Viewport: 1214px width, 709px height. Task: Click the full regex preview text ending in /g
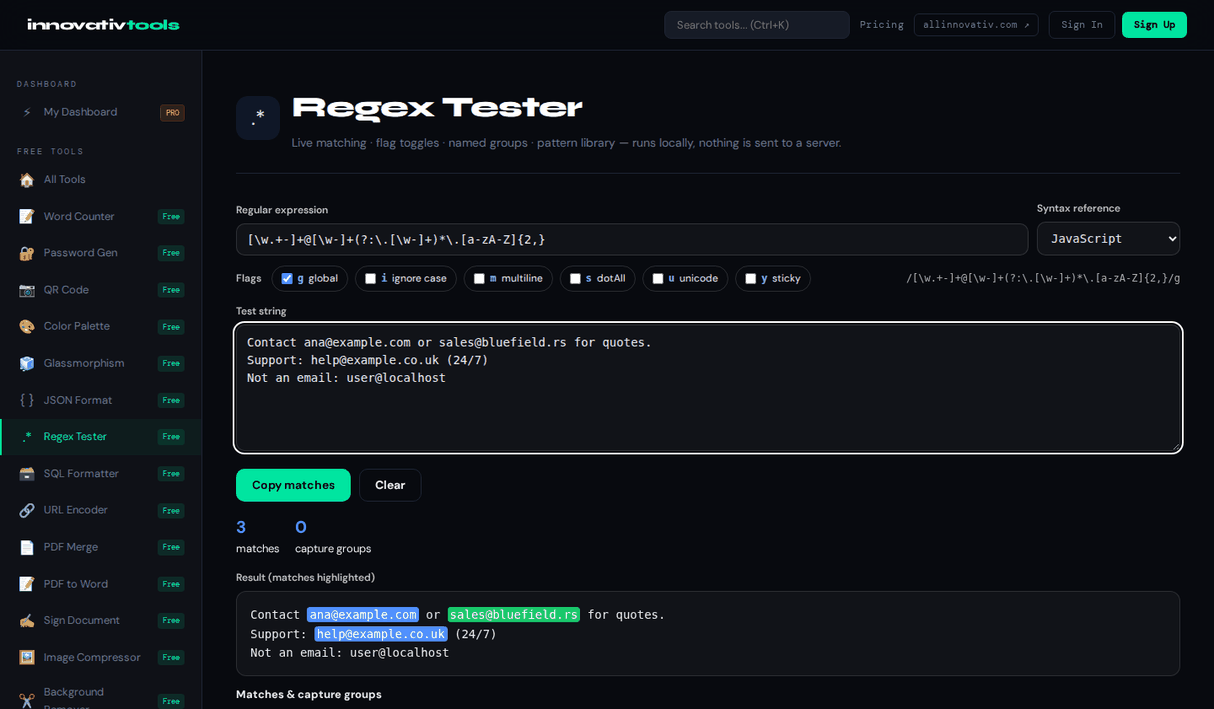1043,279
